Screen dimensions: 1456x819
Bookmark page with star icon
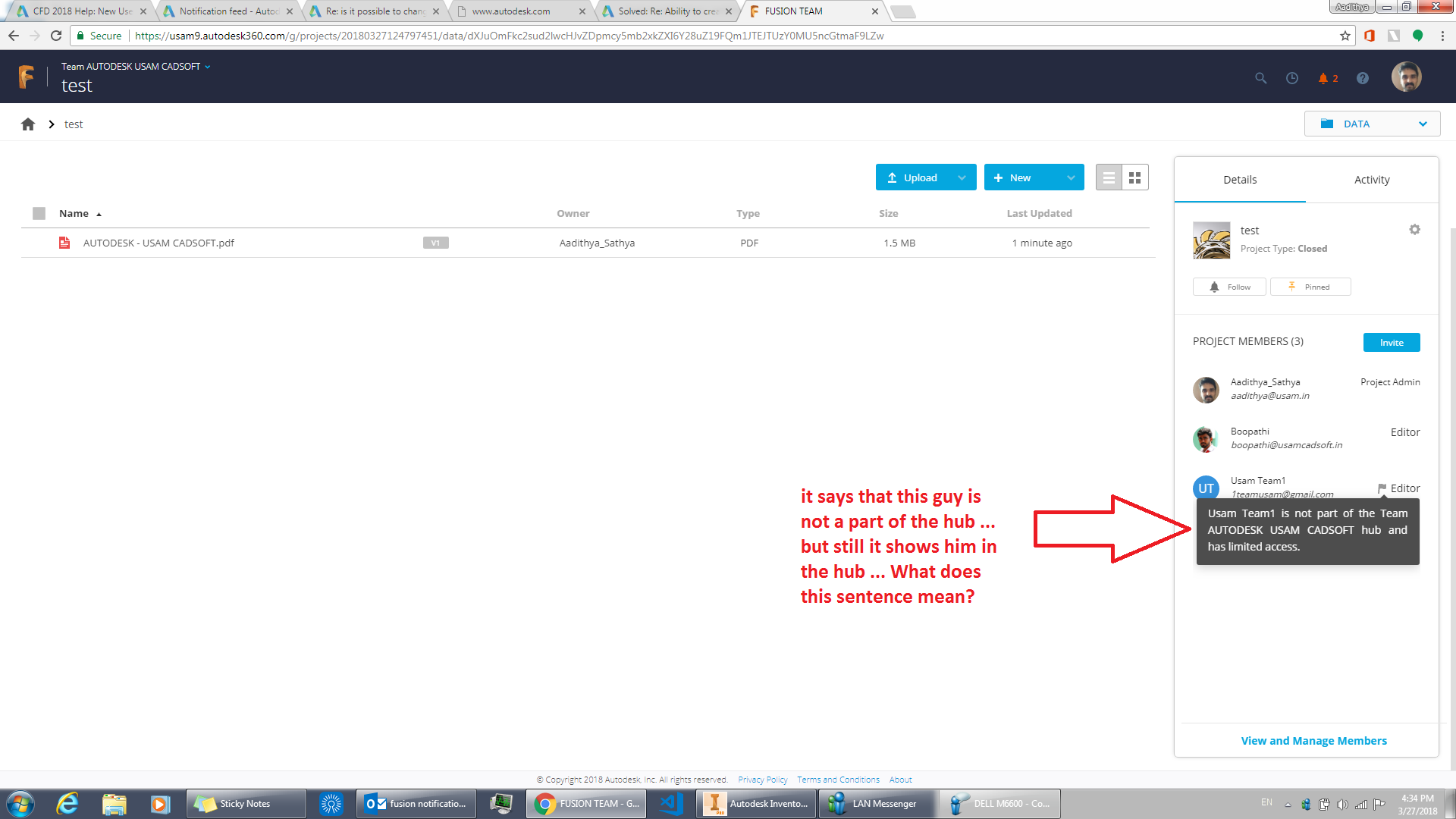point(1345,36)
